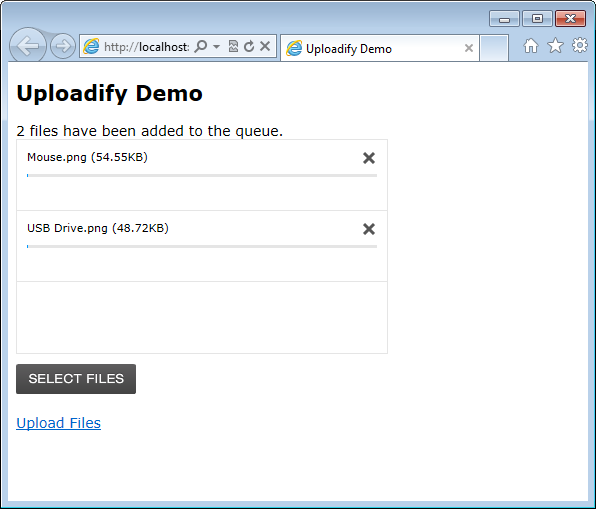Click the Upload Files link

pyautogui.click(x=59, y=423)
